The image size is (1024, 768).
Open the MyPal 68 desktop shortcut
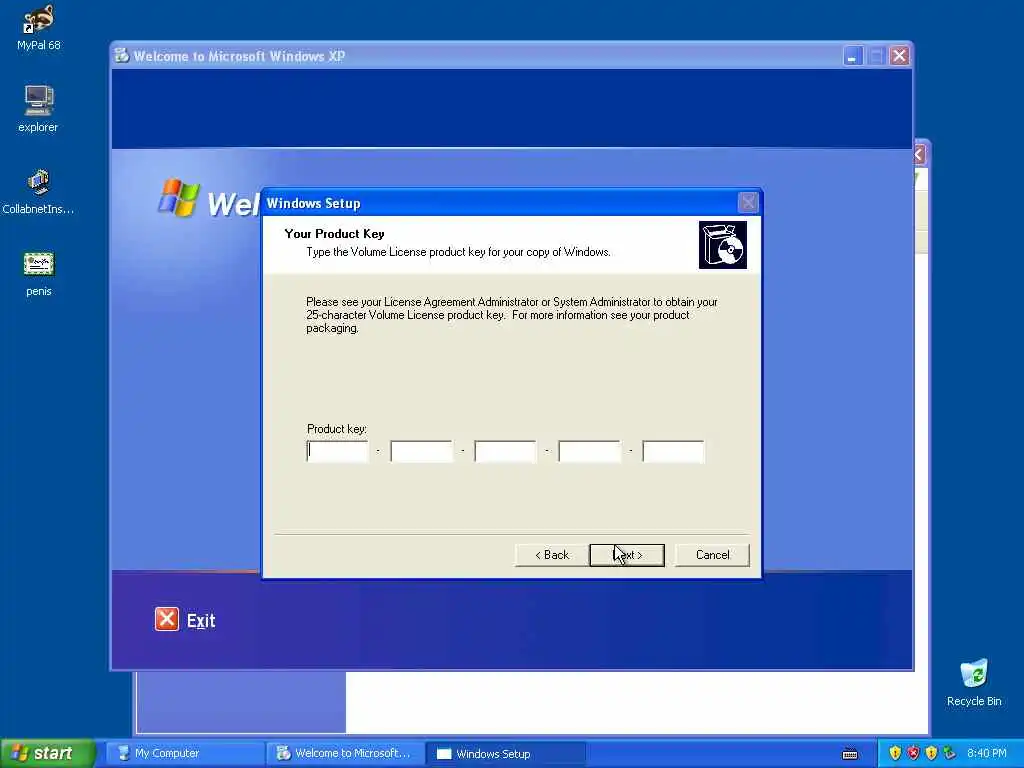tap(39, 26)
